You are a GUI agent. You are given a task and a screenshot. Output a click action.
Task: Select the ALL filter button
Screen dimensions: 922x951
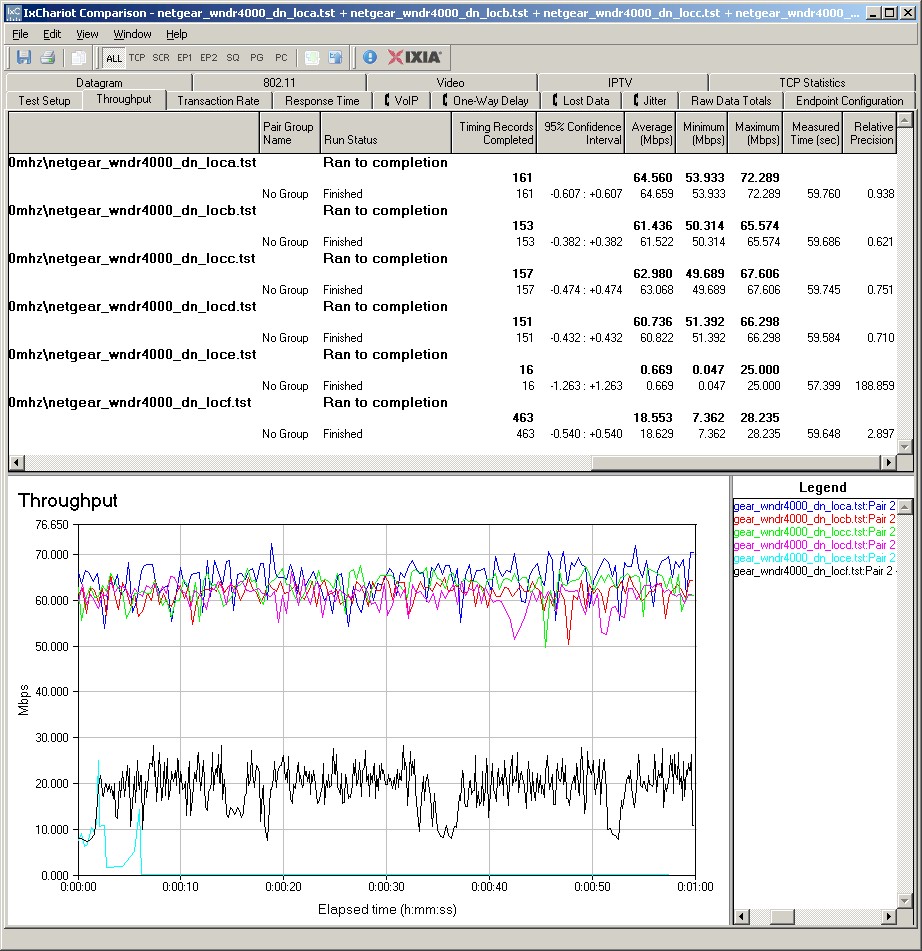point(113,58)
